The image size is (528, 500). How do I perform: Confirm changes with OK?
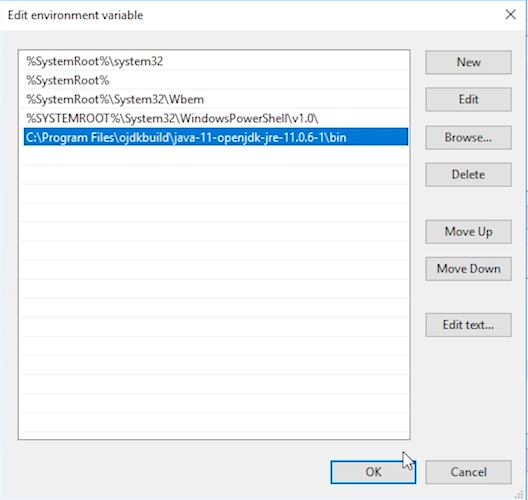(373, 472)
